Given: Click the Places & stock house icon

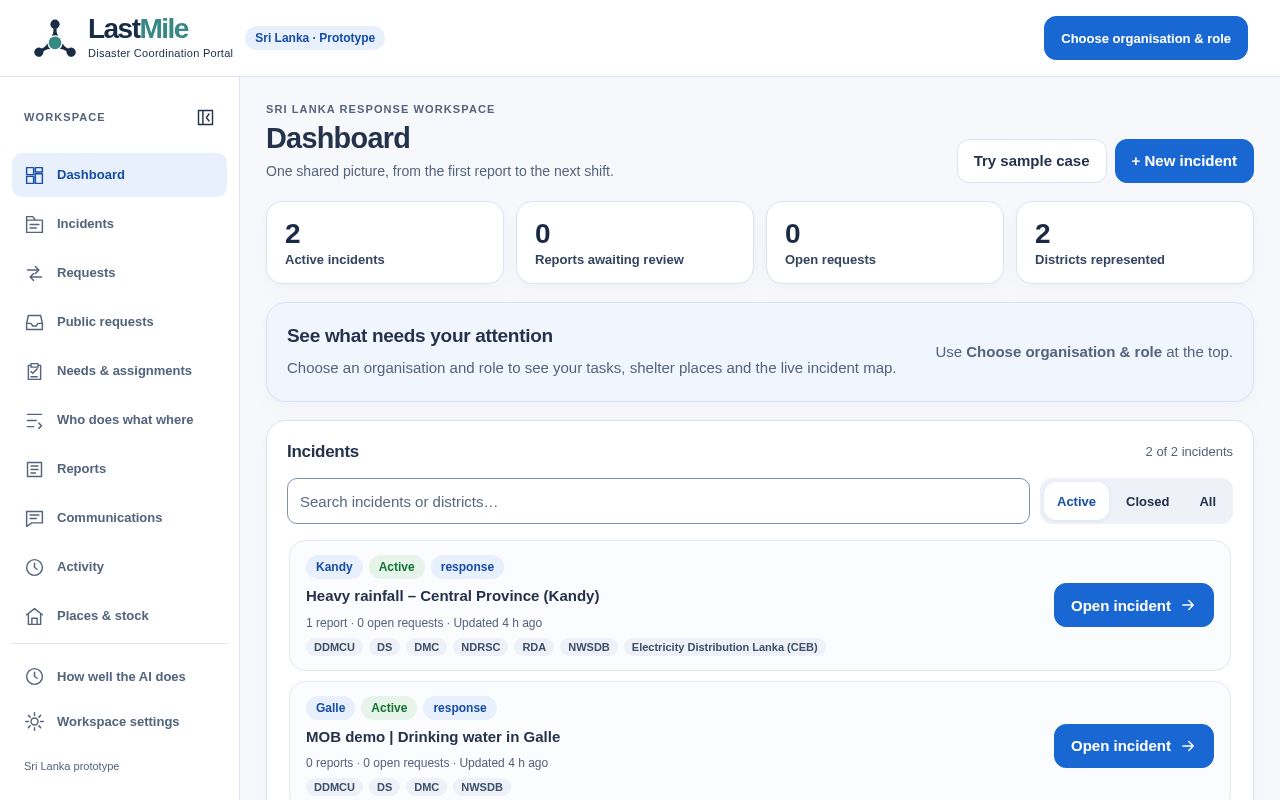Looking at the screenshot, I should click(x=34, y=616).
